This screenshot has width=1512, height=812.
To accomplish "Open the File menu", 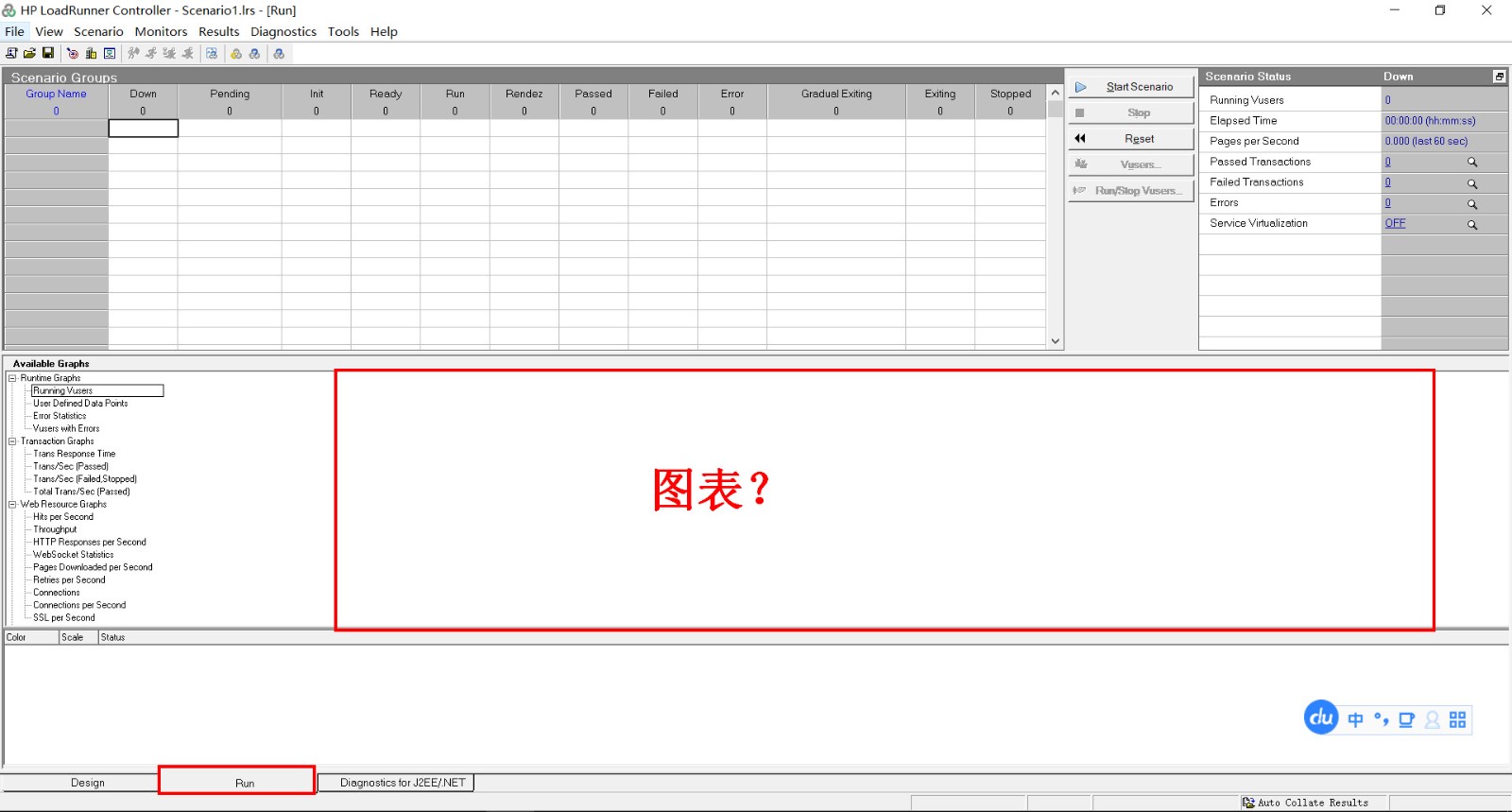I will (14, 31).
